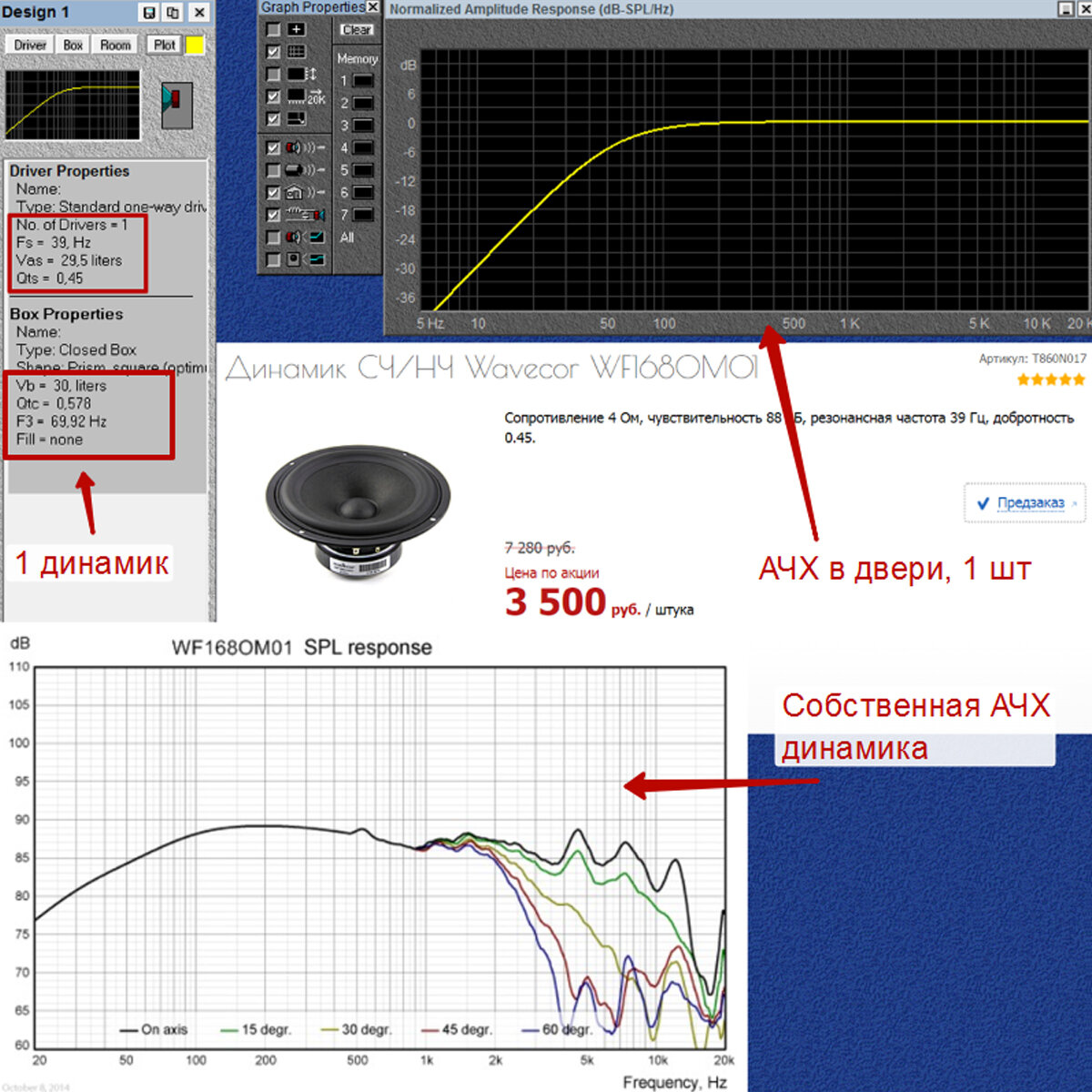This screenshot has height=1092, width=1092.
Task: Select memory slot 3
Action: click(x=363, y=126)
